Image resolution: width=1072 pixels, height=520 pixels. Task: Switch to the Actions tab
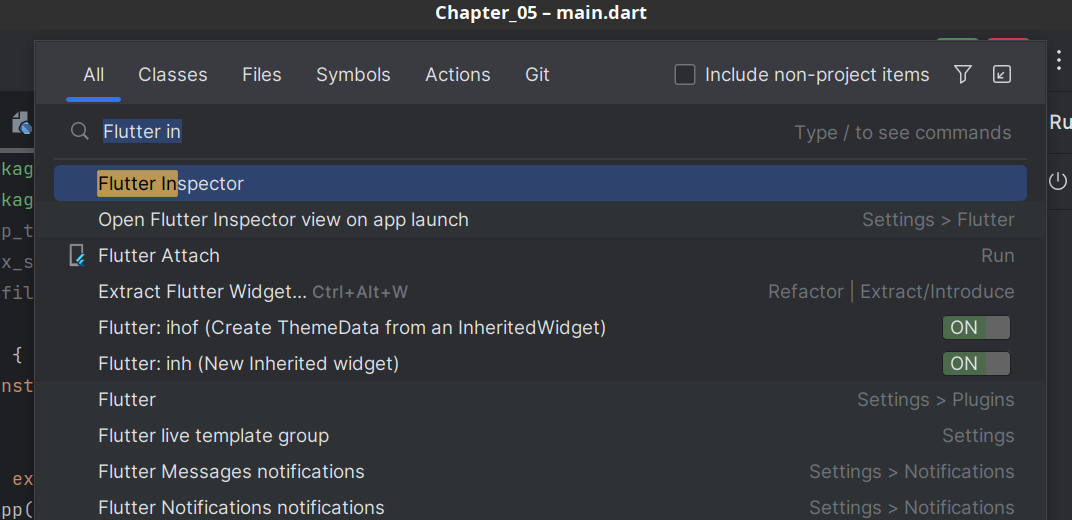tap(458, 74)
